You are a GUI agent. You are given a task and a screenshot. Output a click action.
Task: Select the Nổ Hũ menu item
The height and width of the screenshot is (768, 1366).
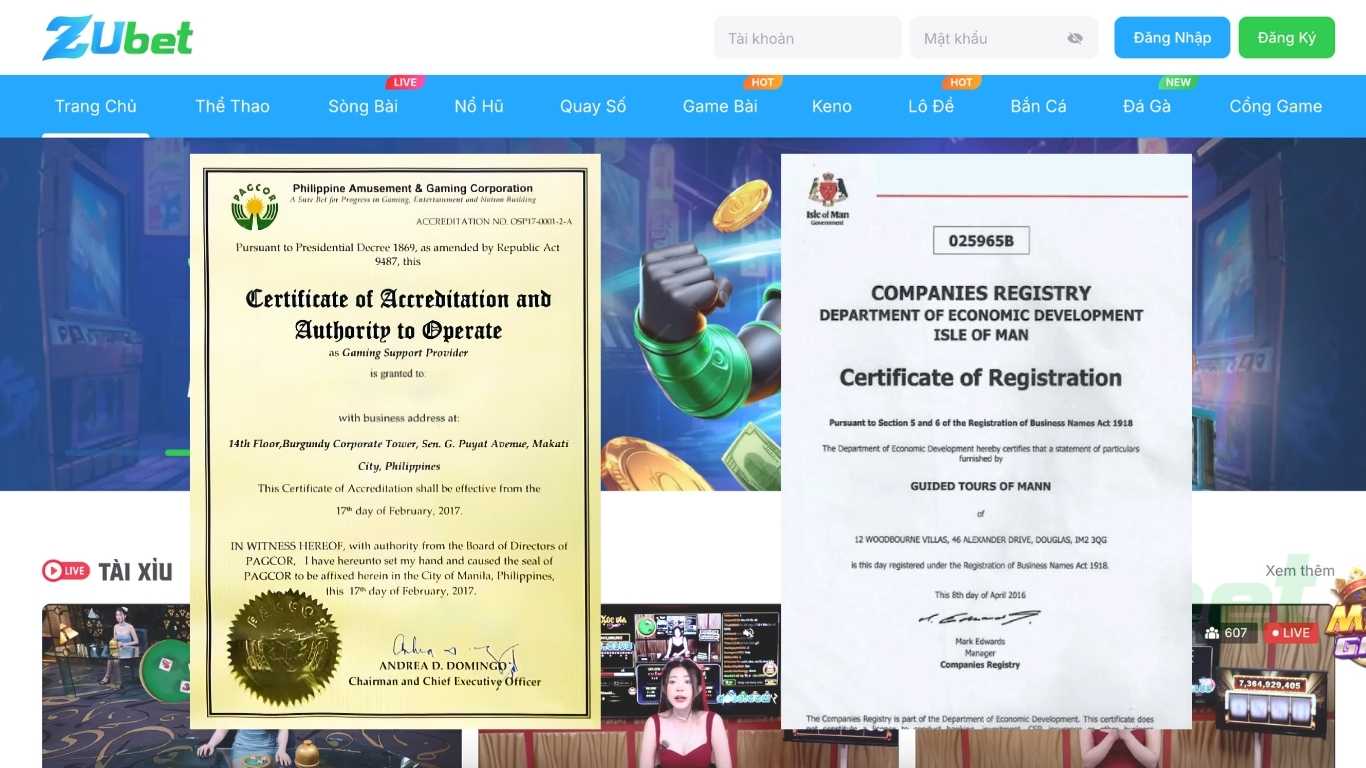(x=479, y=106)
